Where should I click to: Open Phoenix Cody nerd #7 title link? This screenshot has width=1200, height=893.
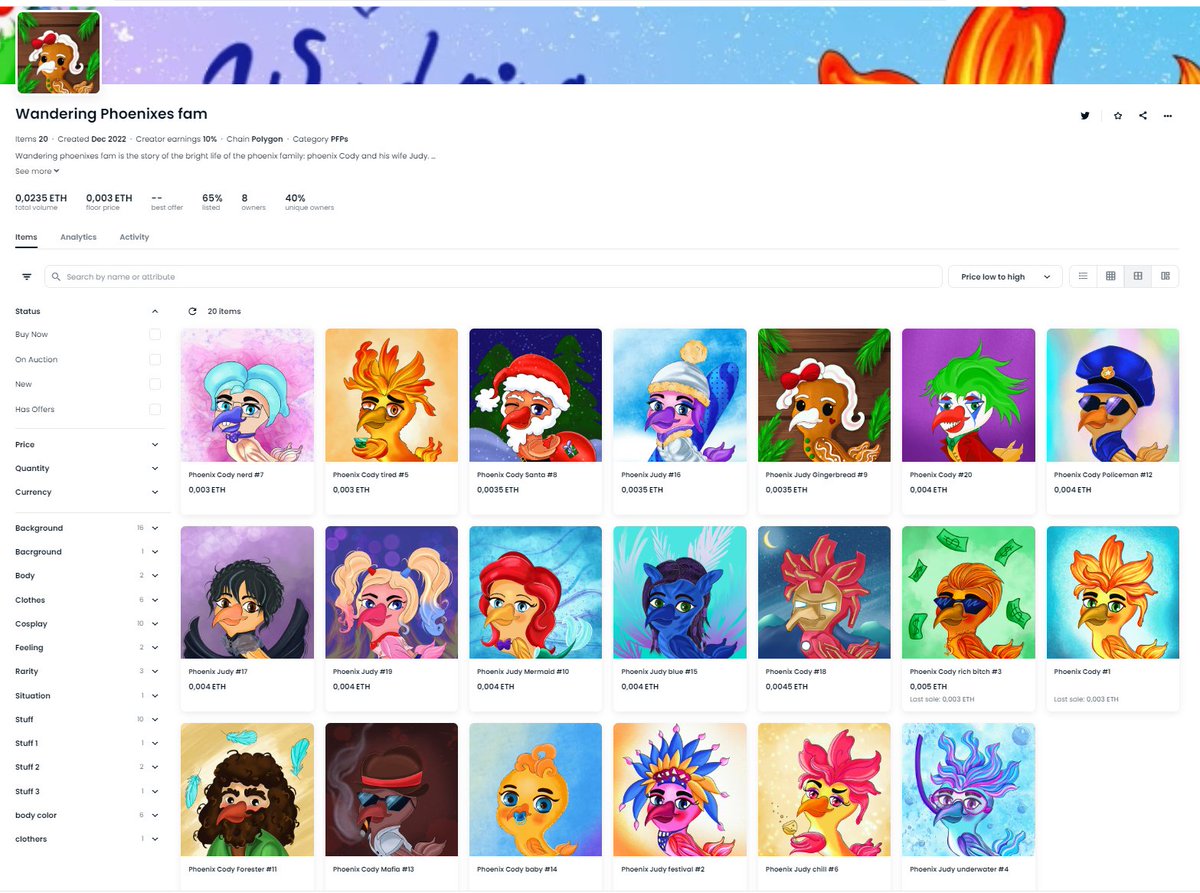[226, 475]
